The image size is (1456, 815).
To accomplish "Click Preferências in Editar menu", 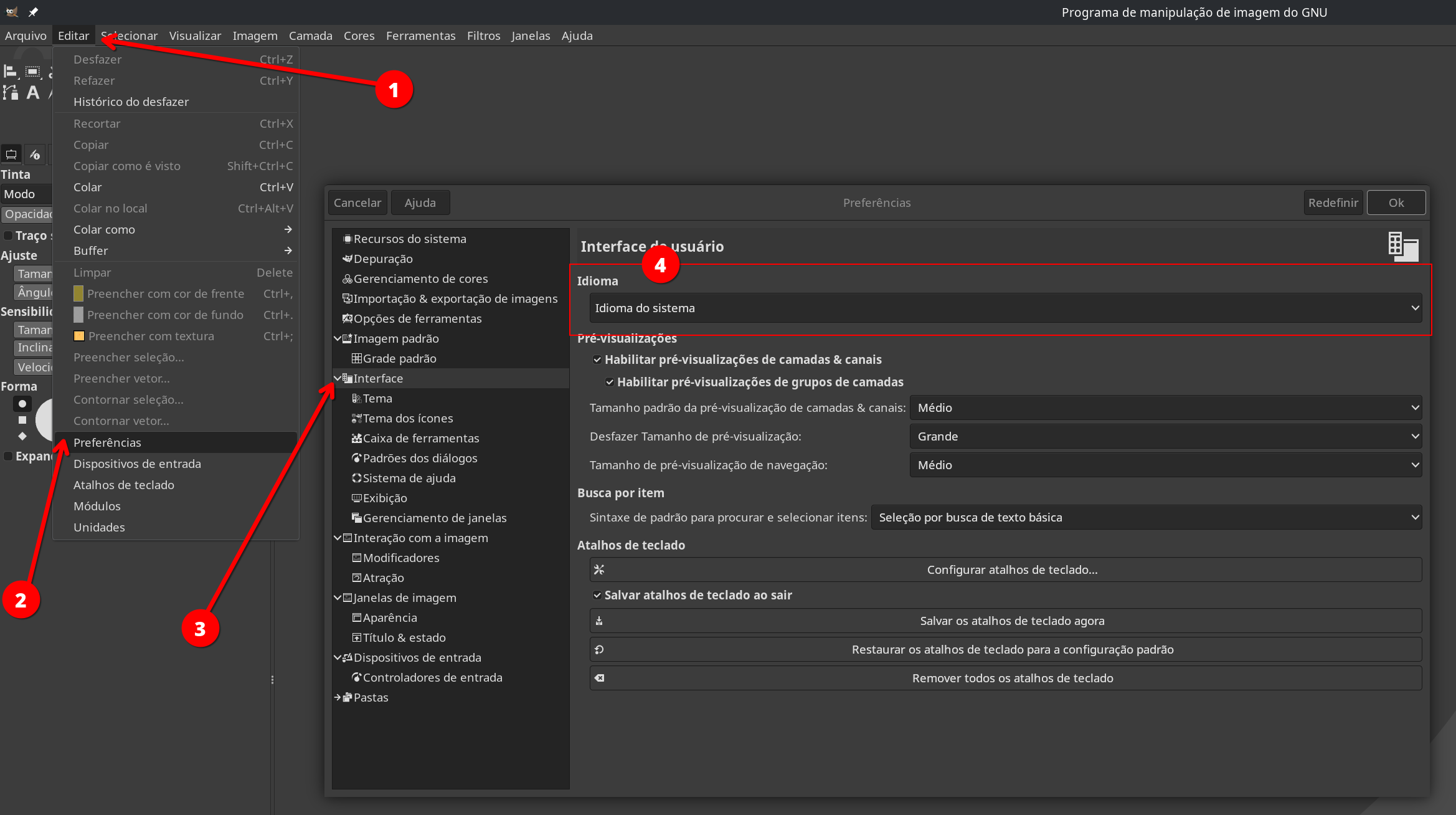I will click(107, 442).
